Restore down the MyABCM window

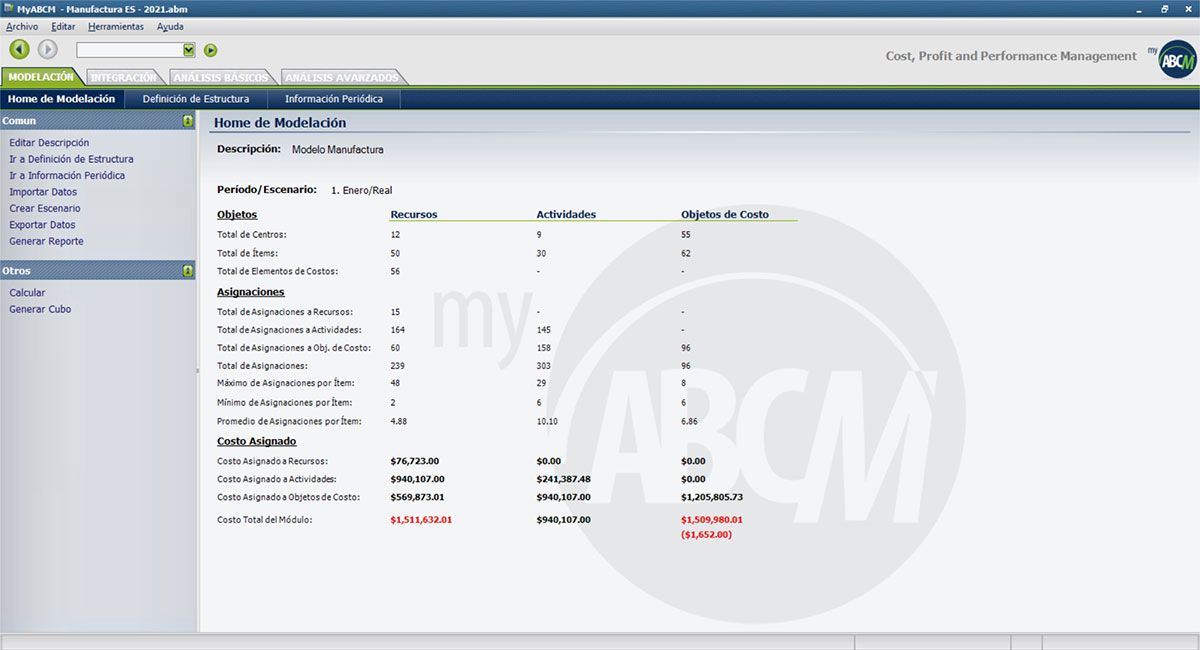(1164, 8)
